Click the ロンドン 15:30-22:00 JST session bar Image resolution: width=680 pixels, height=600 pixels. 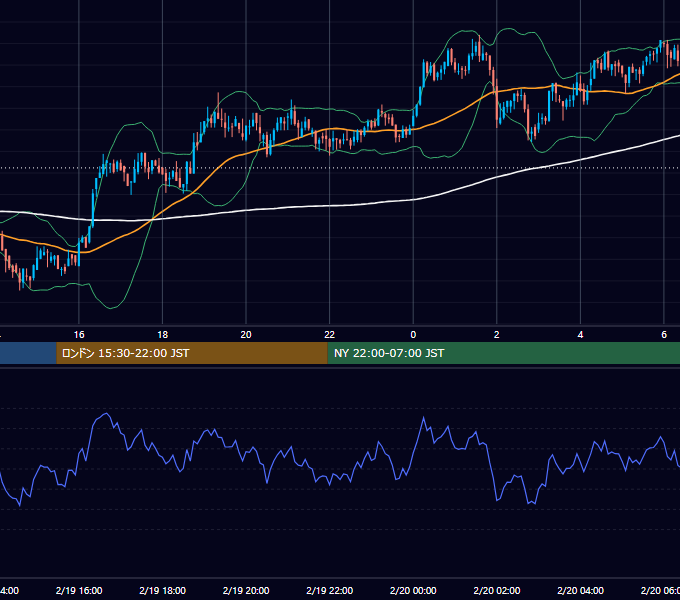[192, 353]
